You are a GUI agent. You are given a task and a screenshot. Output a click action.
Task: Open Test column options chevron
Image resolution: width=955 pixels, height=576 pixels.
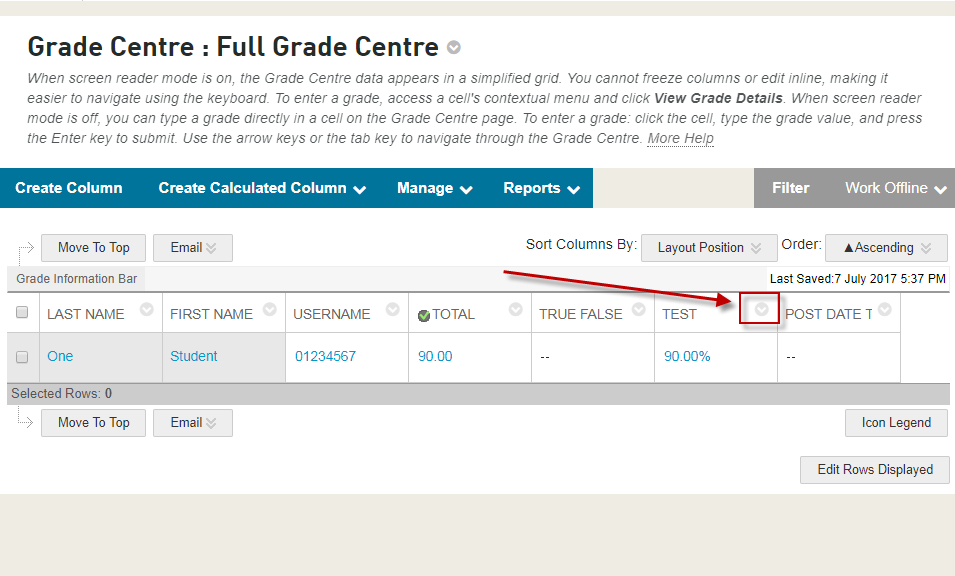point(762,310)
